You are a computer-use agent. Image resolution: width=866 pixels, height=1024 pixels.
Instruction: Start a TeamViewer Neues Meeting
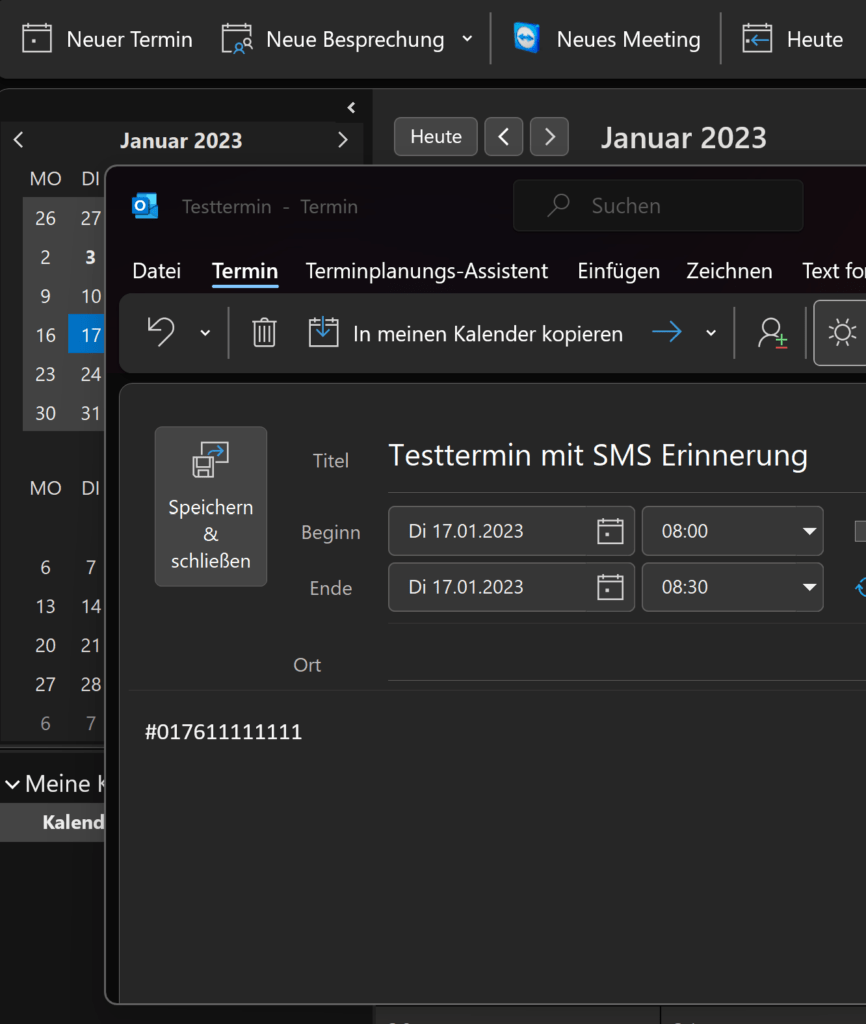click(606, 39)
